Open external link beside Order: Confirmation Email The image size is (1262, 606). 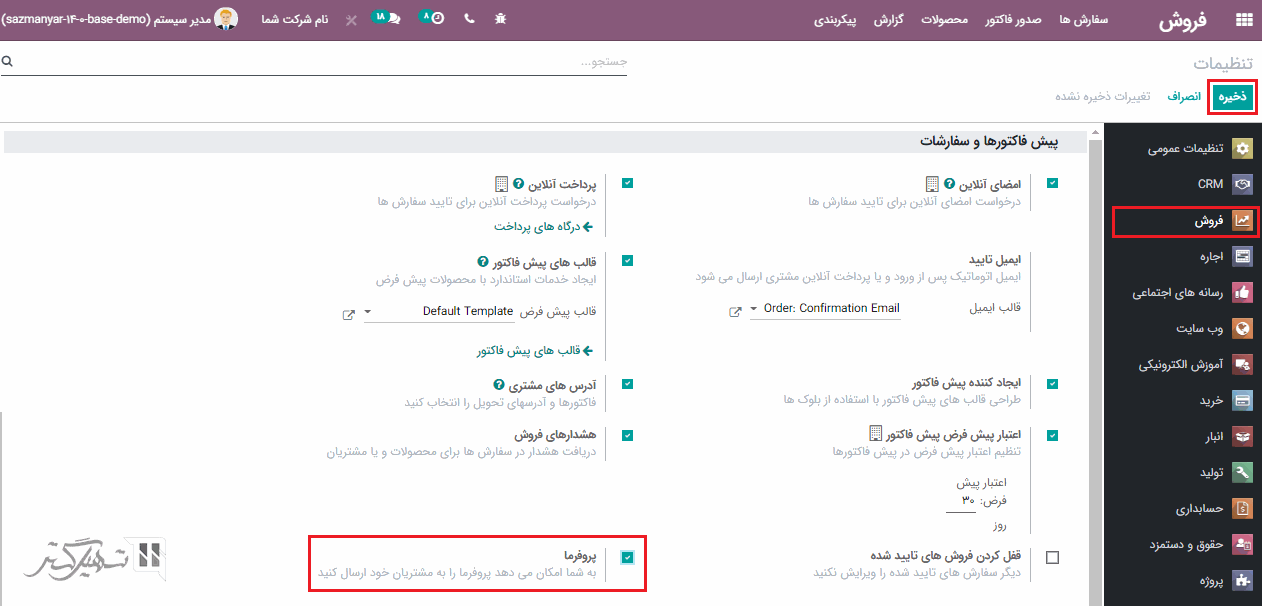(734, 311)
